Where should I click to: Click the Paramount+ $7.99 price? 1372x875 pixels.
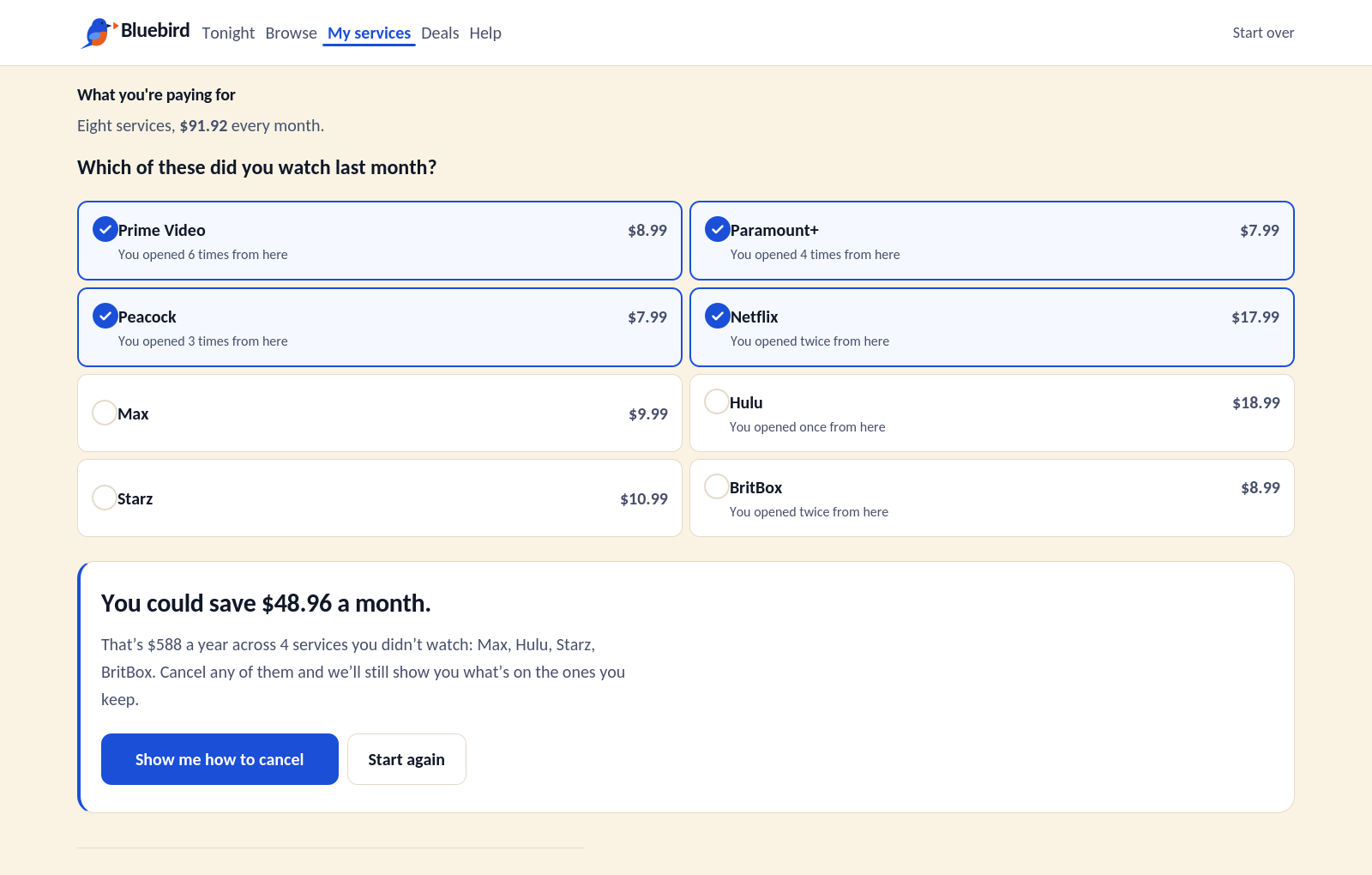coord(1260,230)
